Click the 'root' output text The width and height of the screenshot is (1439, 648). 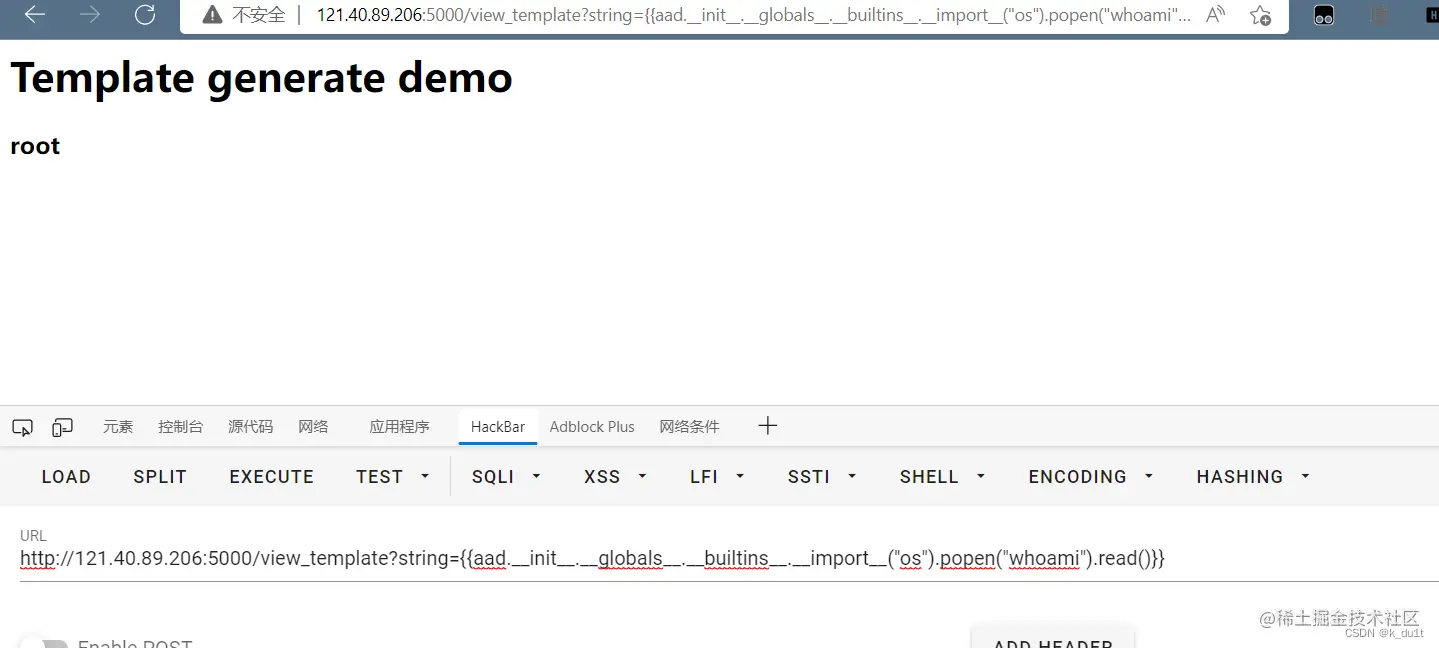pyautogui.click(x=35, y=146)
